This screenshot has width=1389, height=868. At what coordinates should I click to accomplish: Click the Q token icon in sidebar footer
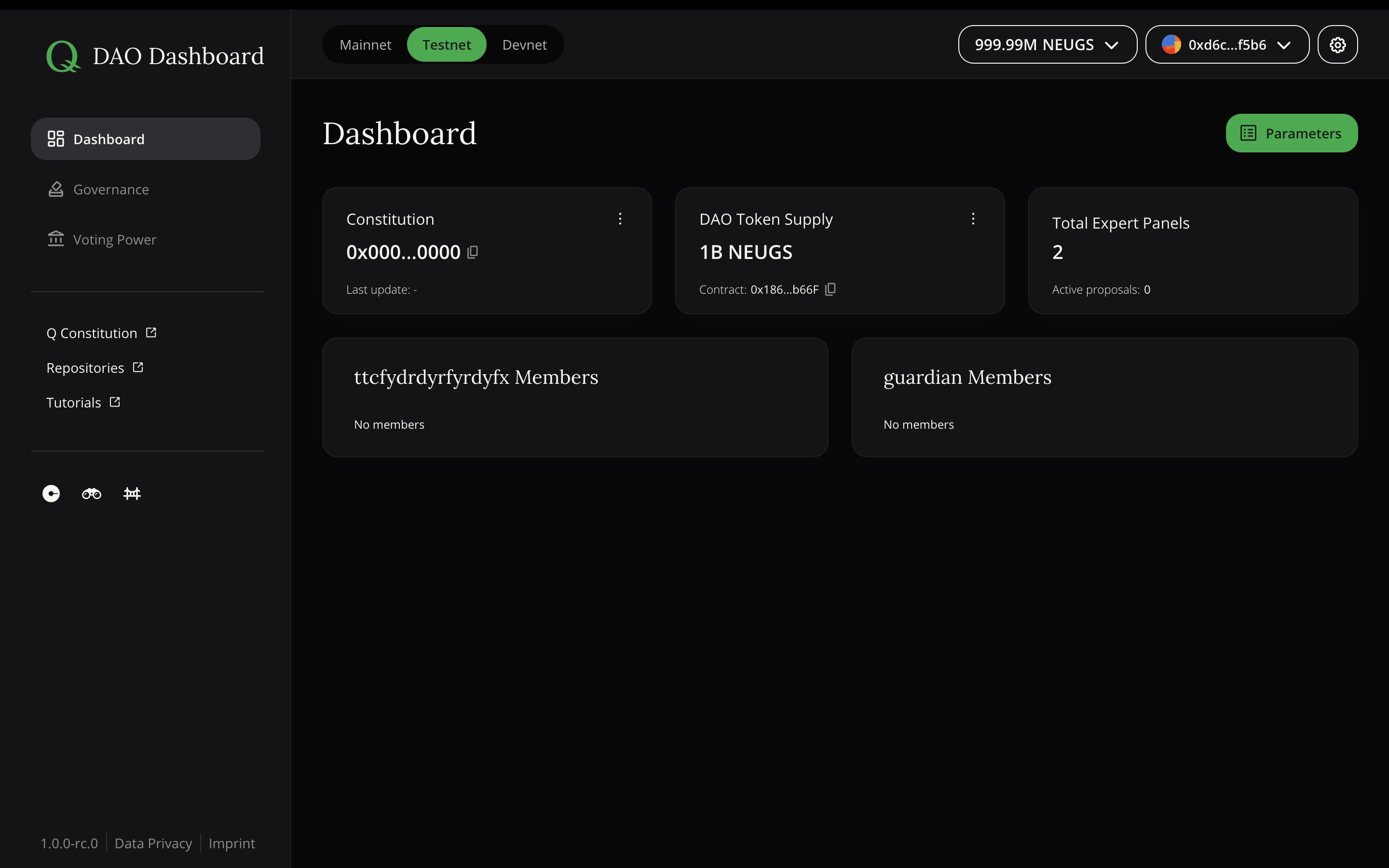[x=51, y=493]
